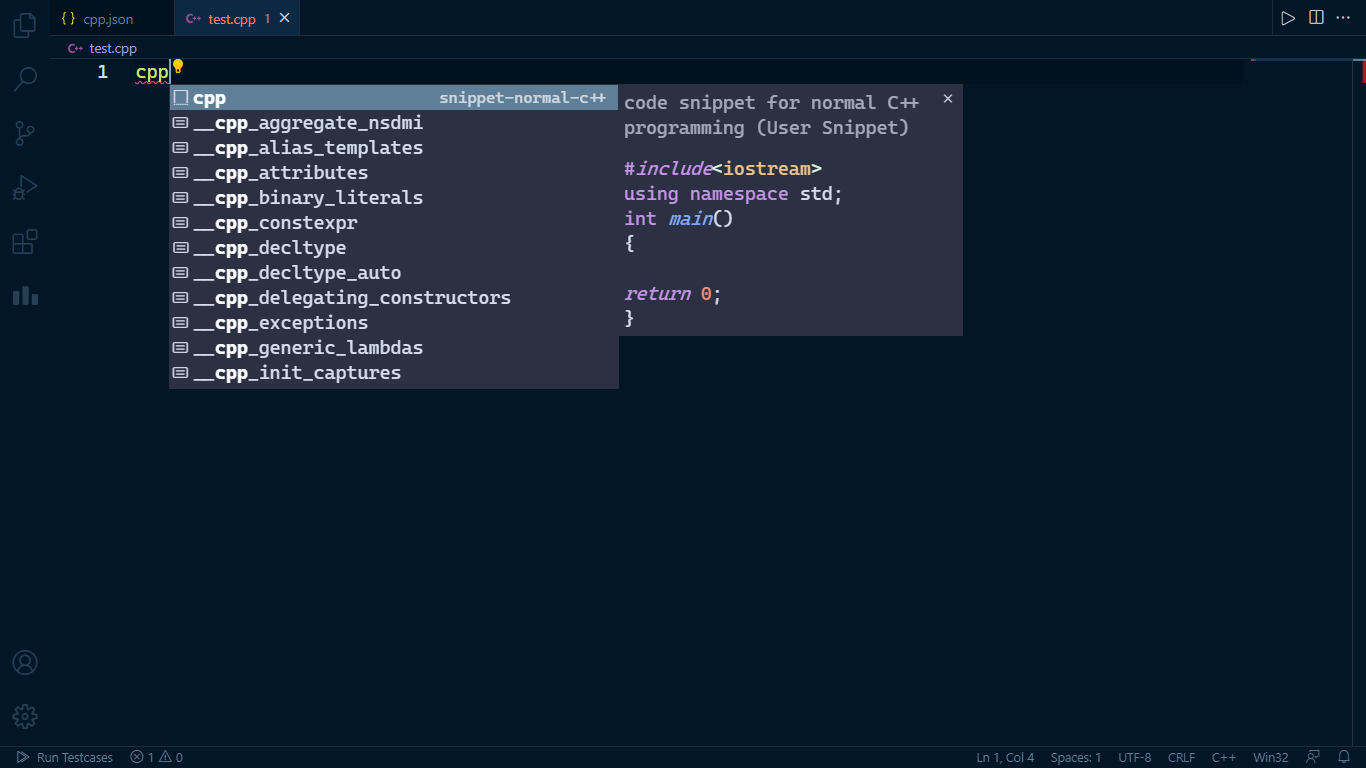This screenshot has width=1366, height=768.
Task: Open the Manage gear icon
Action: [x=25, y=716]
